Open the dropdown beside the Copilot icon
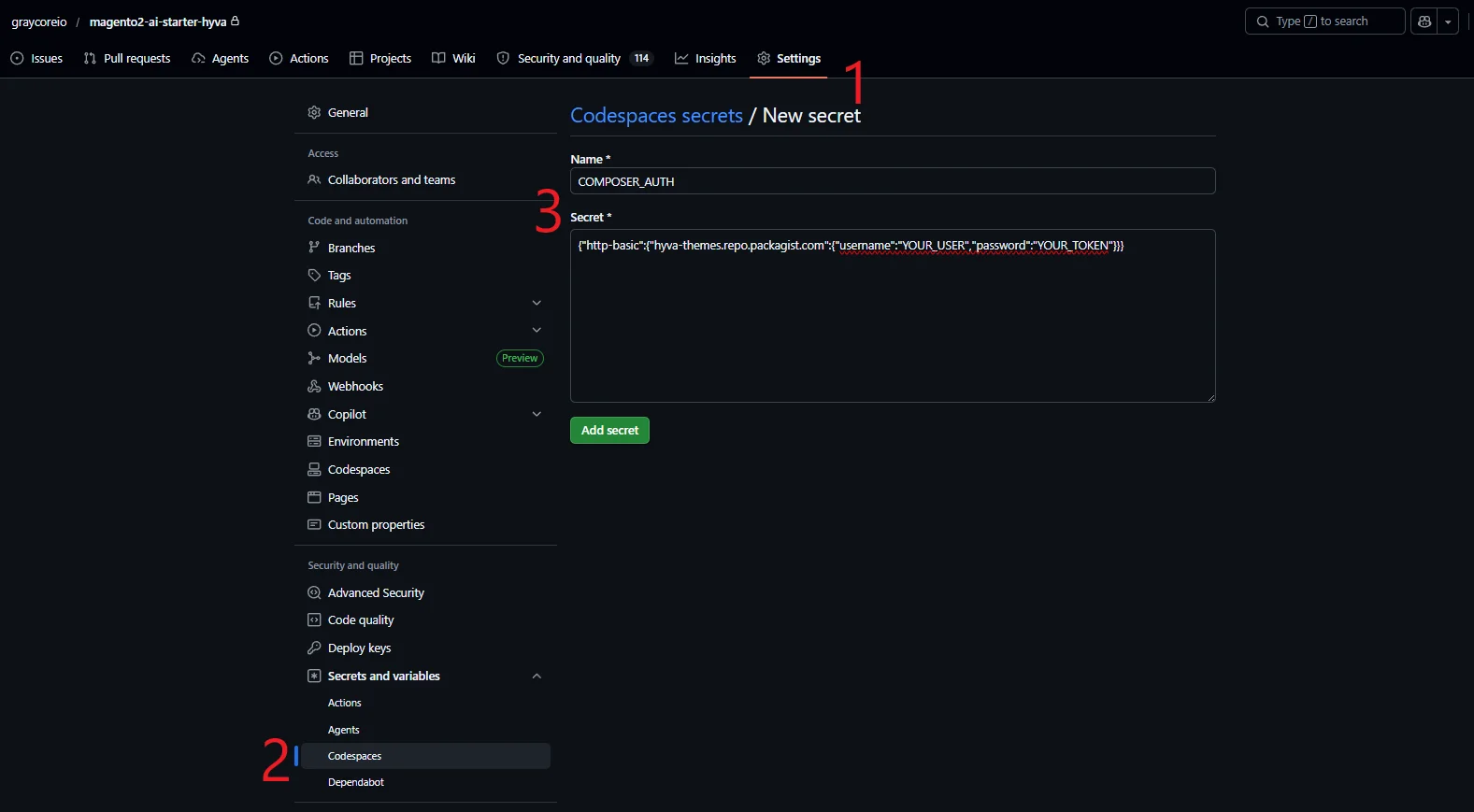 (1448, 21)
